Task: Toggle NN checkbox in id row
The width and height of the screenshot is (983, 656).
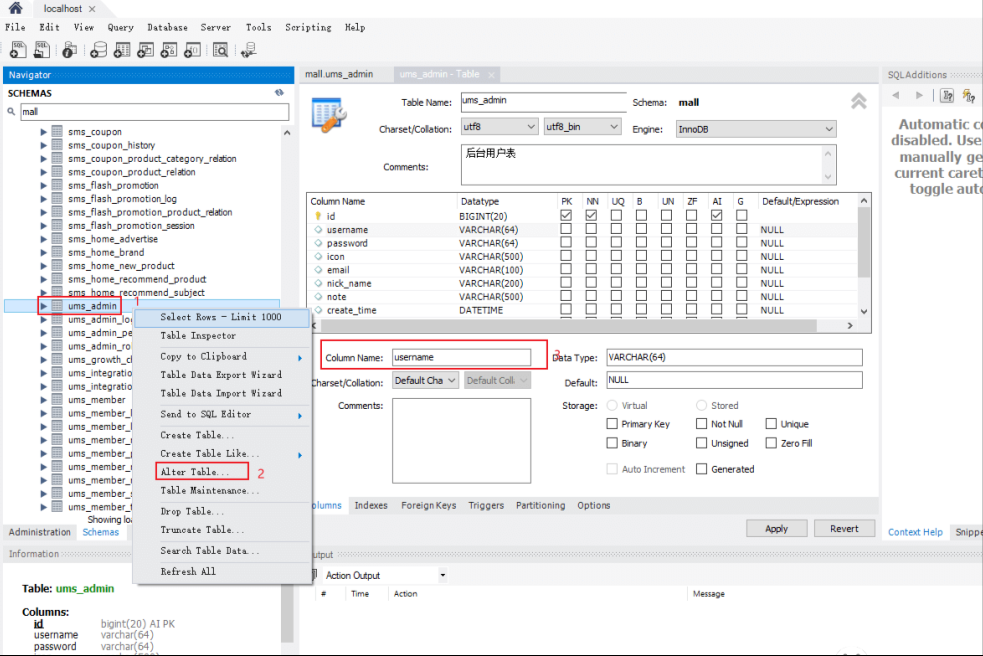Action: 591,215
